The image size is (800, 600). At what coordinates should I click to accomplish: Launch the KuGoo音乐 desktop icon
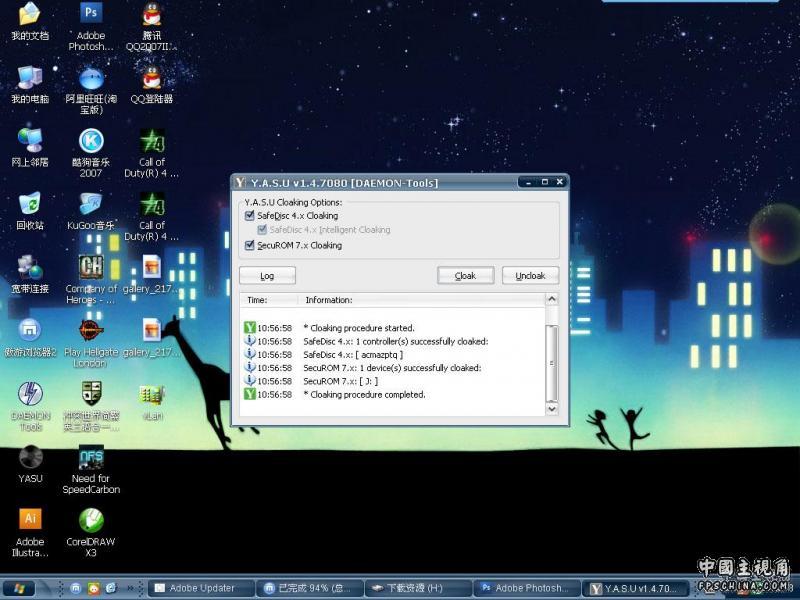(x=91, y=204)
